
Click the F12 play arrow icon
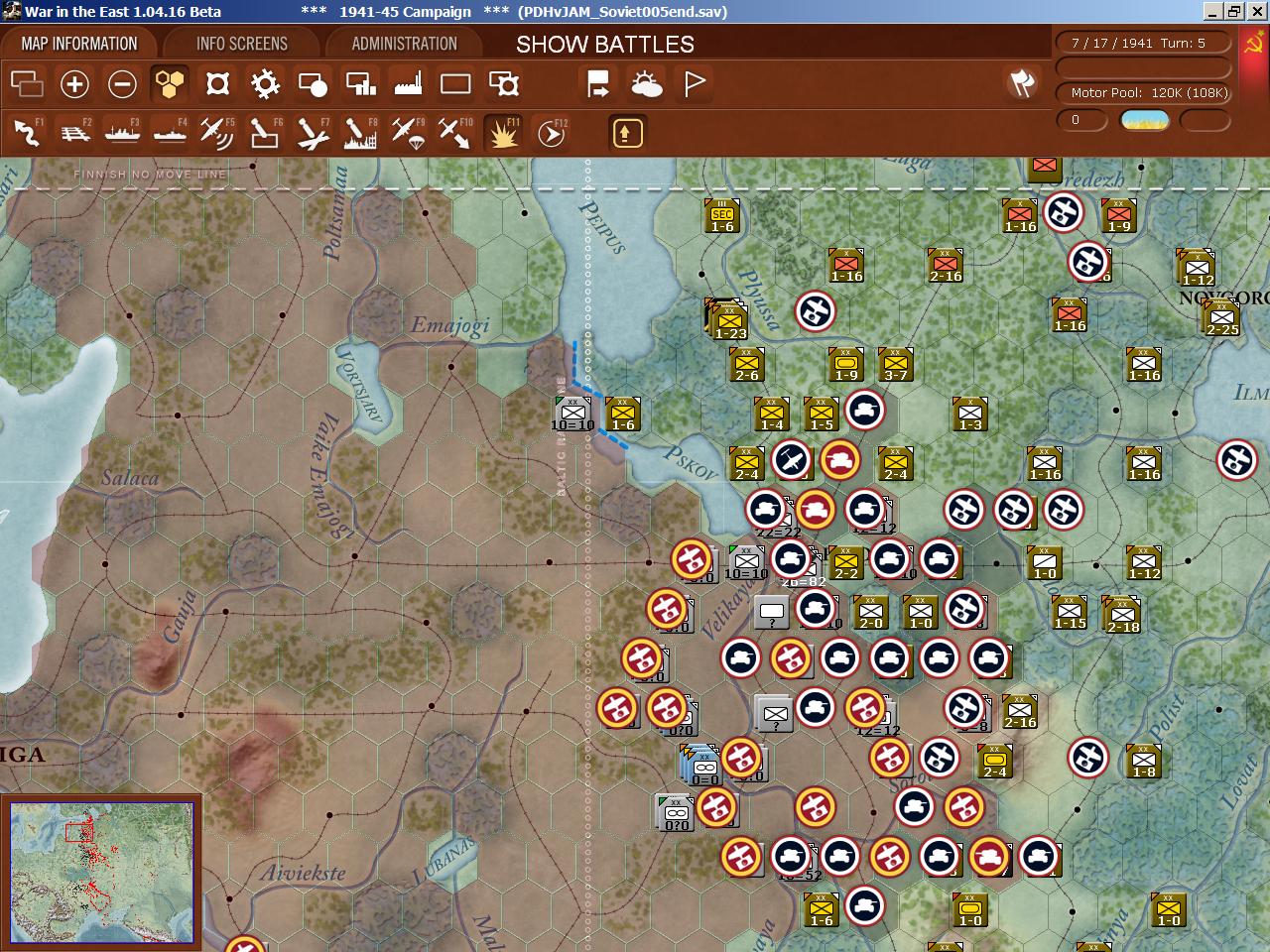551,132
